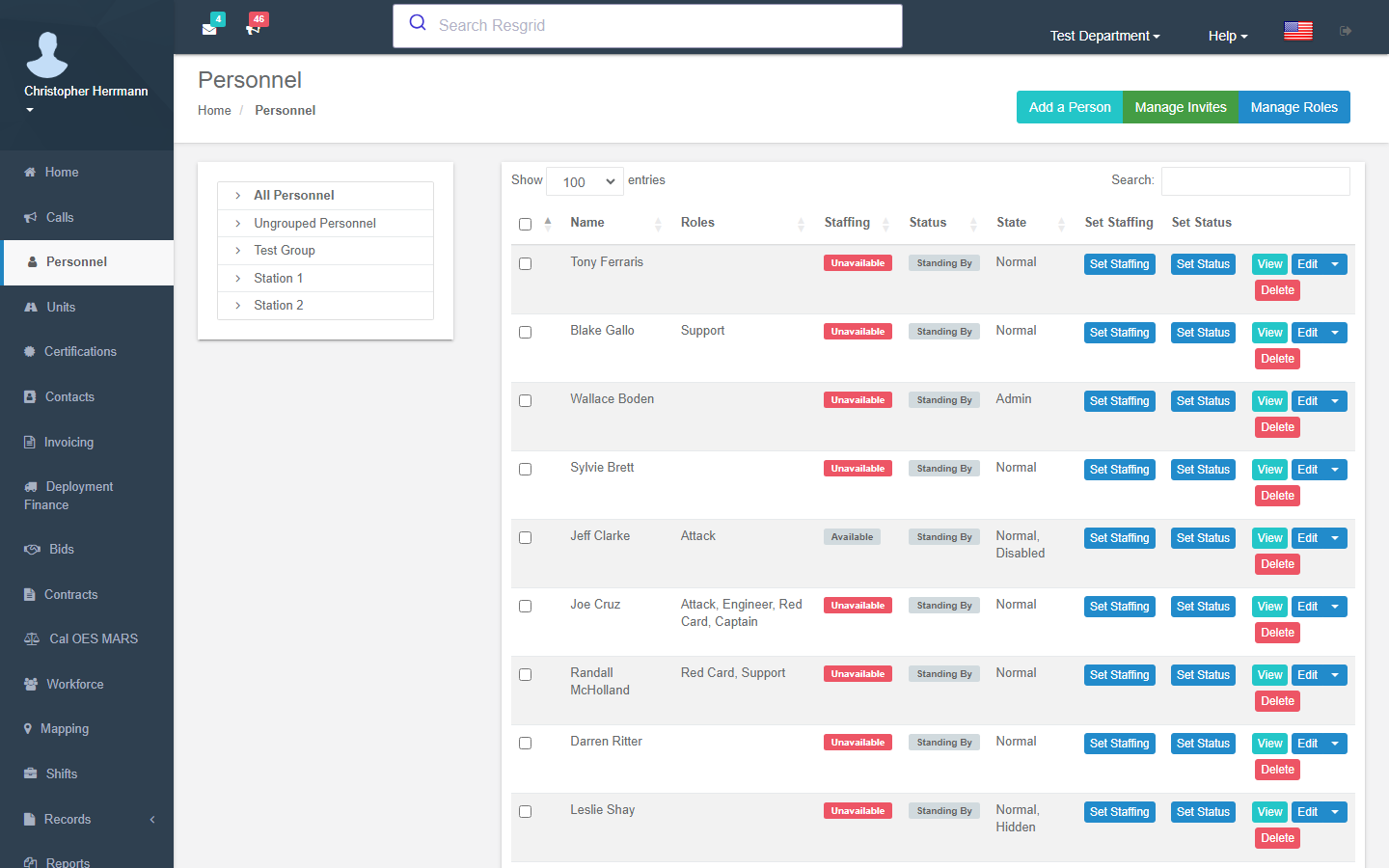Open Manage Roles
1389x868 pixels.
[x=1294, y=107]
